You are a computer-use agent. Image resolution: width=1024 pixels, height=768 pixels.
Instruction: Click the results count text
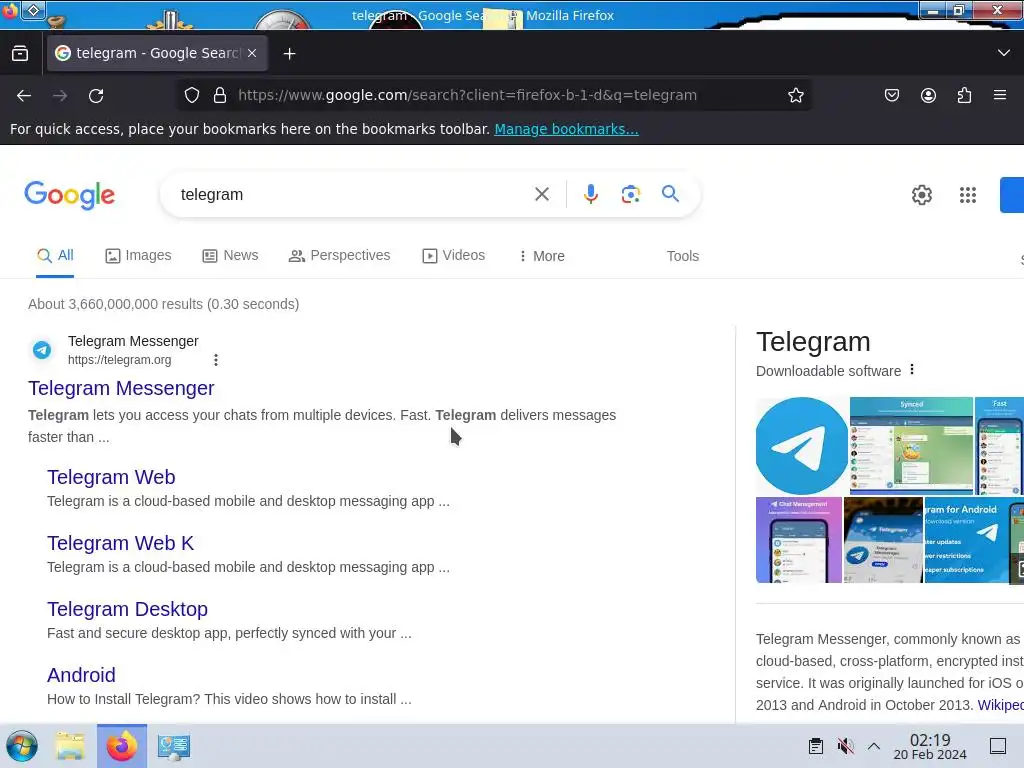pos(163,304)
